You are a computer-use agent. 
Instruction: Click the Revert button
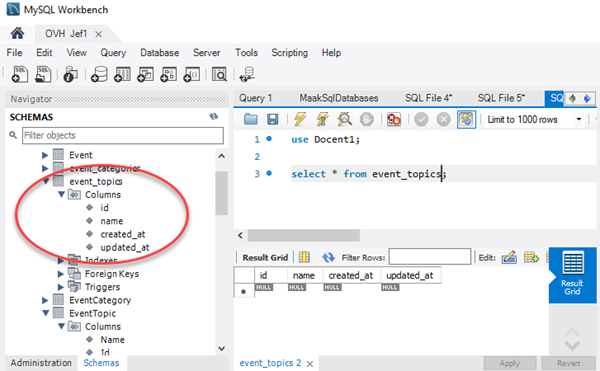[568, 363]
